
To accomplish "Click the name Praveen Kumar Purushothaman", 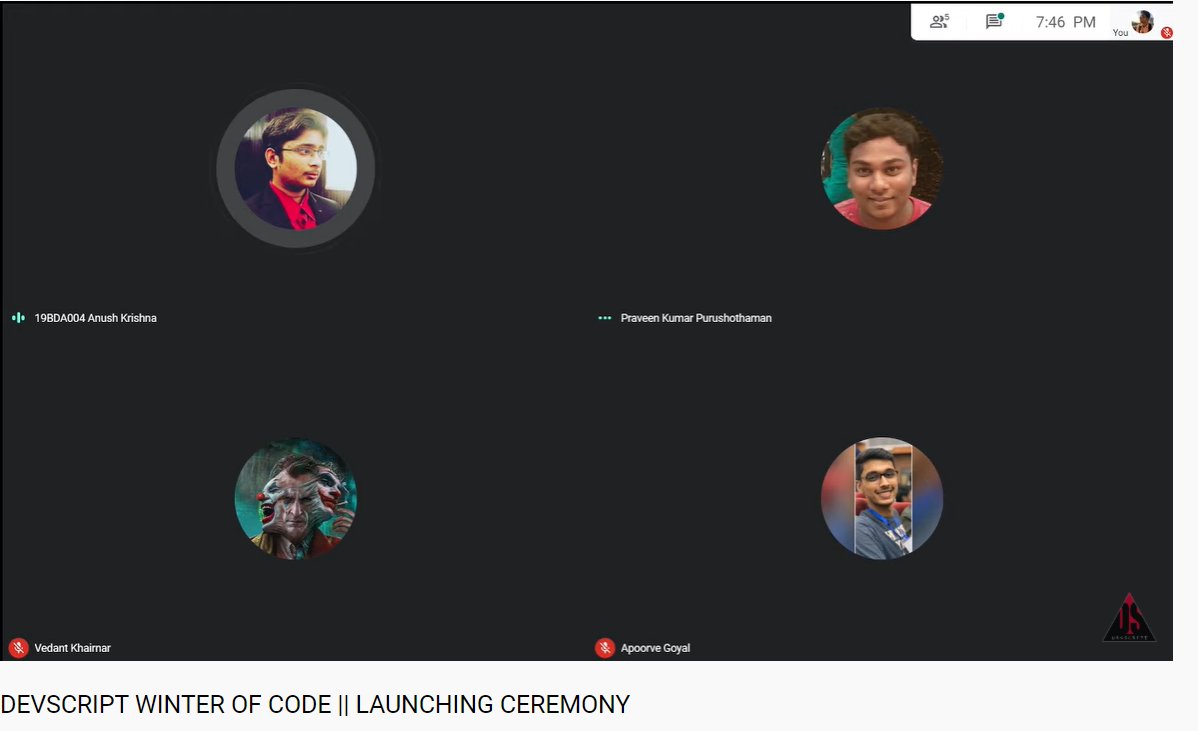I will pos(696,318).
